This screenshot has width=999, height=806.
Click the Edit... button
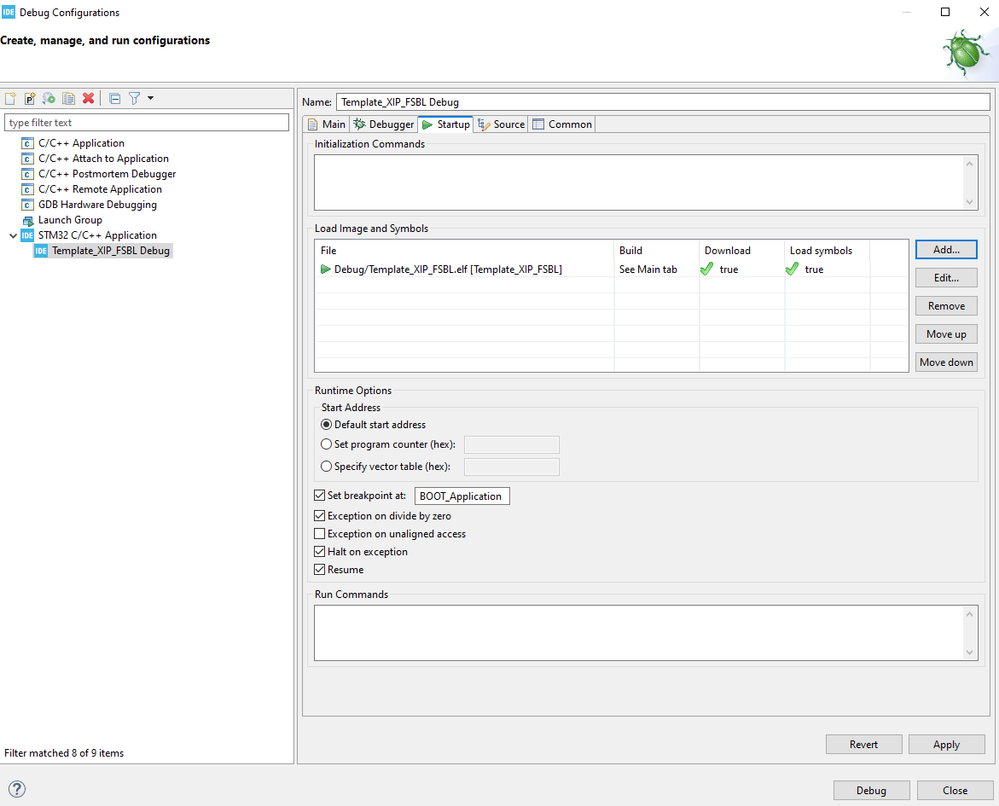[946, 278]
